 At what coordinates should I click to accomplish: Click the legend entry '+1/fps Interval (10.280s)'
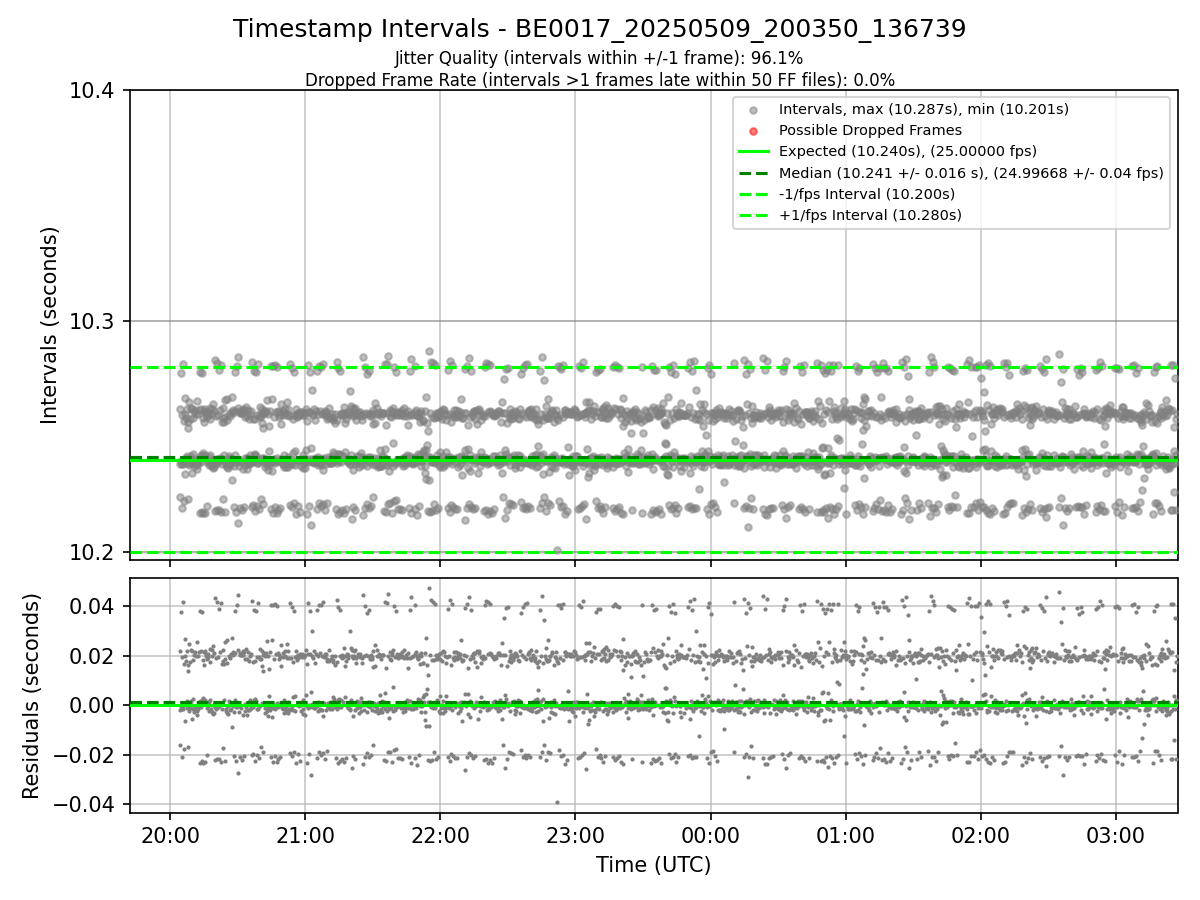pyautogui.click(x=870, y=215)
